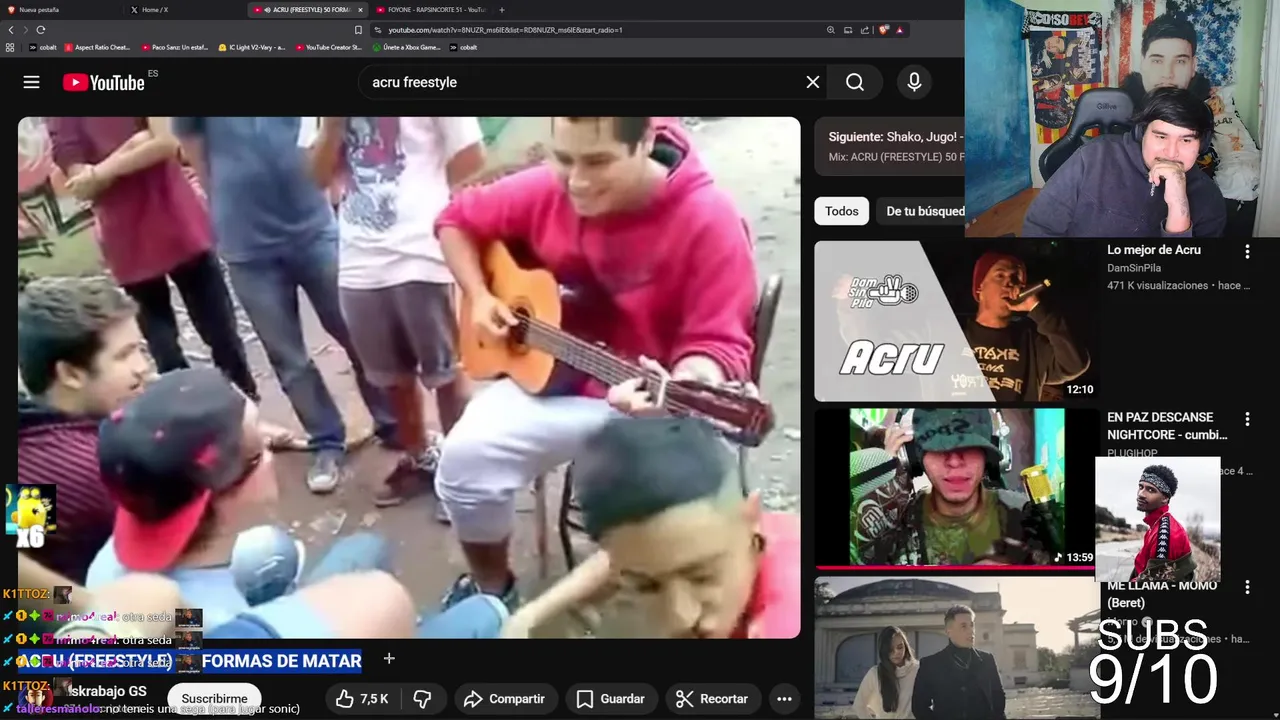Open the YouTube hamburger guide menu

(x=32, y=82)
